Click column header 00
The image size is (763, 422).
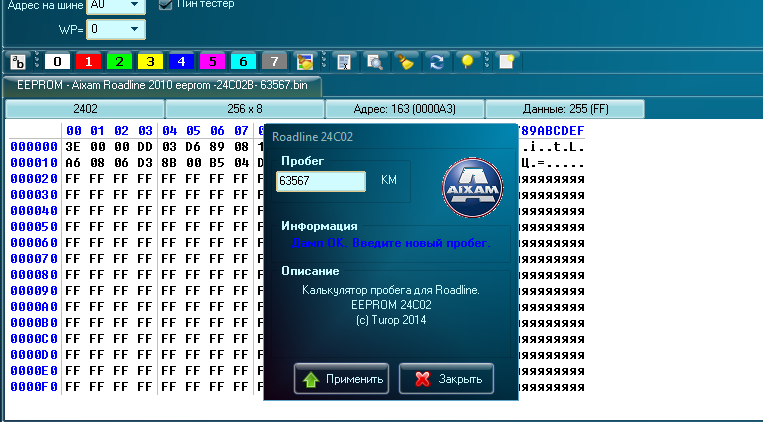pyautogui.click(x=73, y=130)
